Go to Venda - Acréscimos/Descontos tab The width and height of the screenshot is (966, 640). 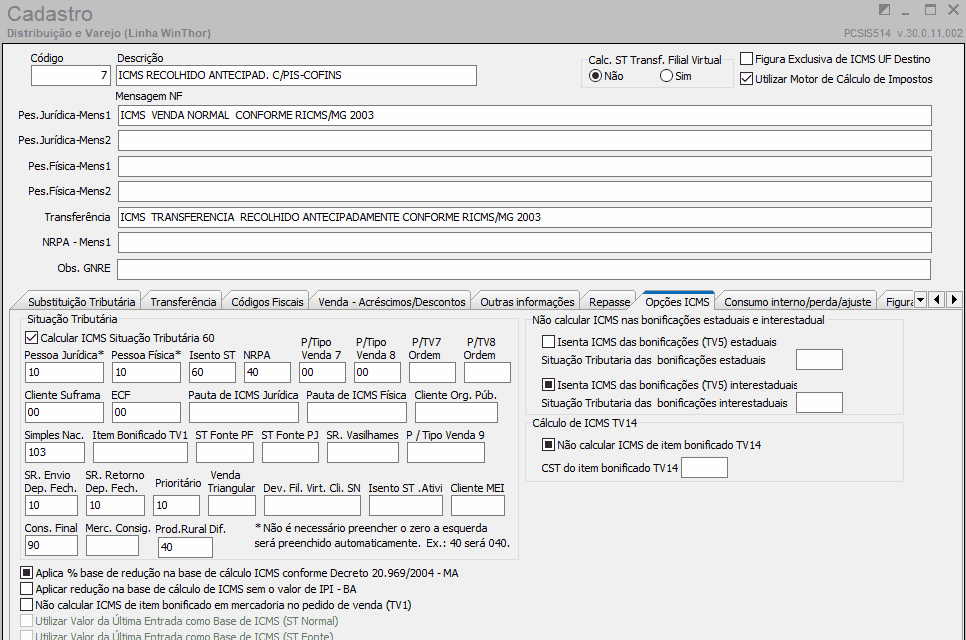click(x=392, y=302)
